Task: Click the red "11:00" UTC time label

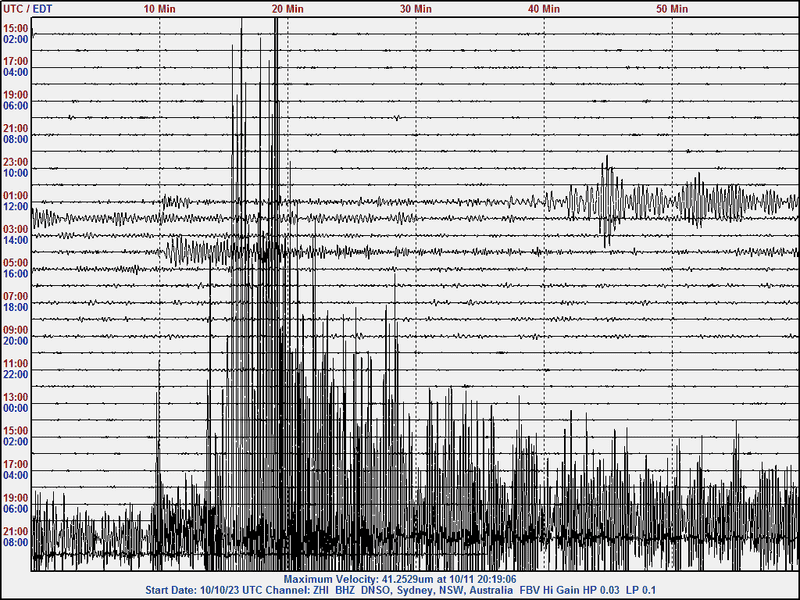Action: tap(16, 364)
